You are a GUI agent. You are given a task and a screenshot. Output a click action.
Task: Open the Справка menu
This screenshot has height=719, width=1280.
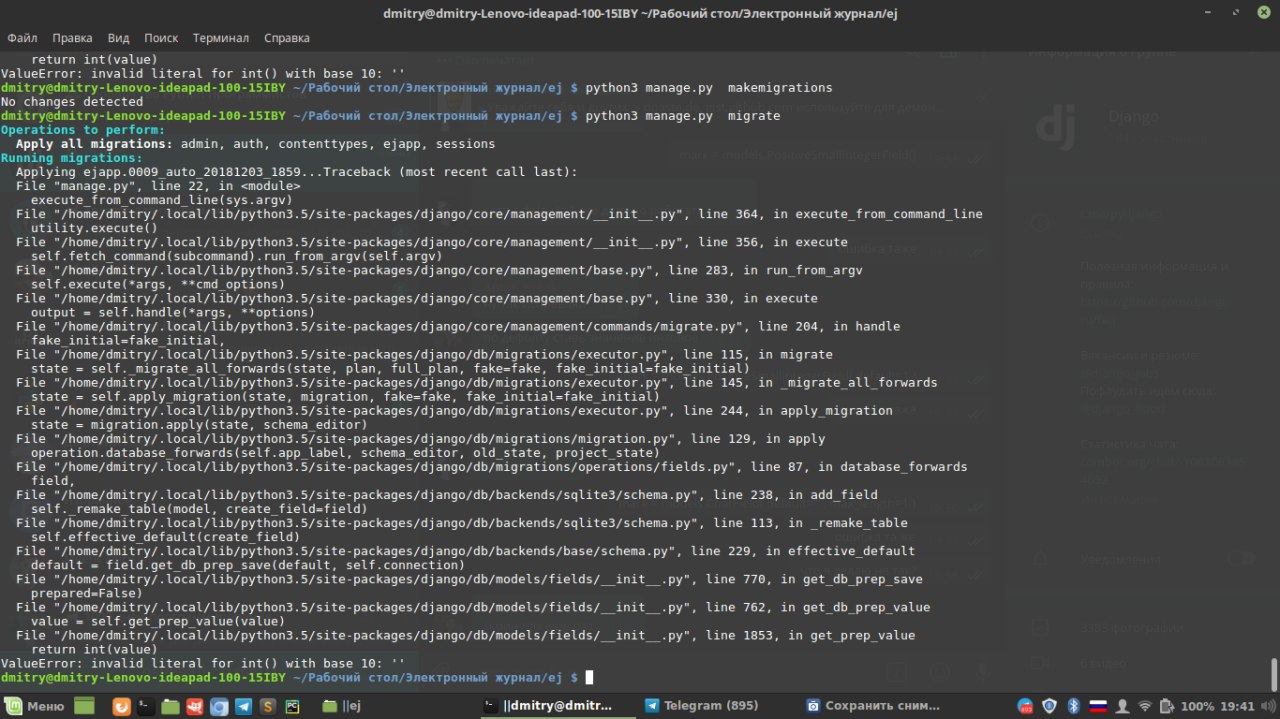pos(287,38)
